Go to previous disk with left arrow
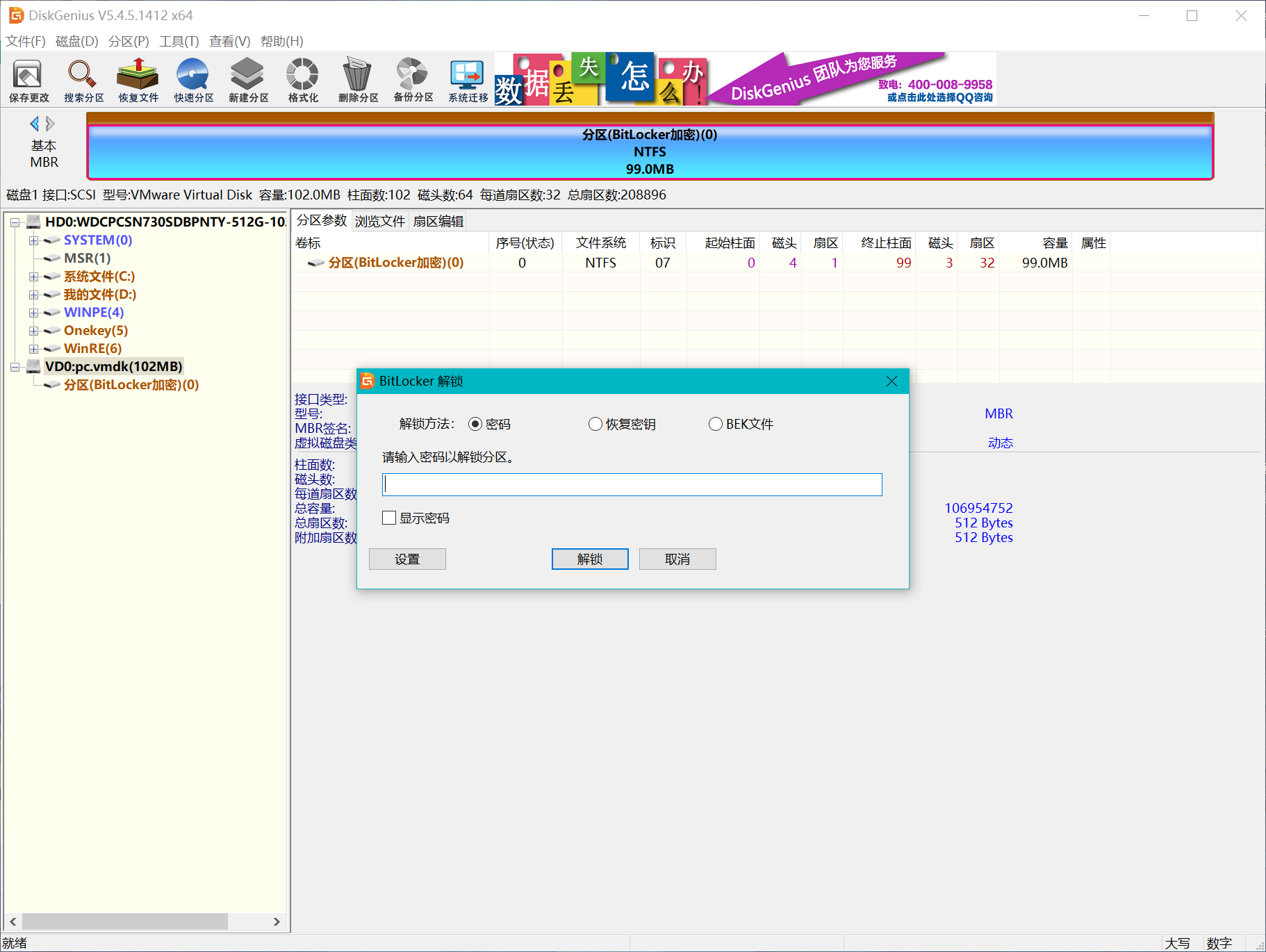This screenshot has height=952, width=1266. coord(34,124)
